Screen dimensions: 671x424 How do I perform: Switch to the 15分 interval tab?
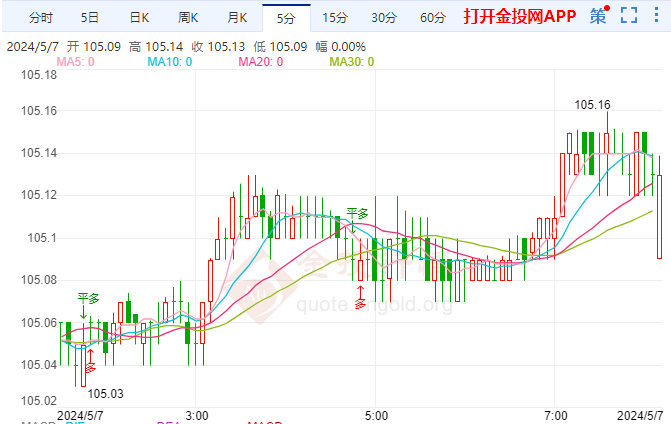coord(335,18)
